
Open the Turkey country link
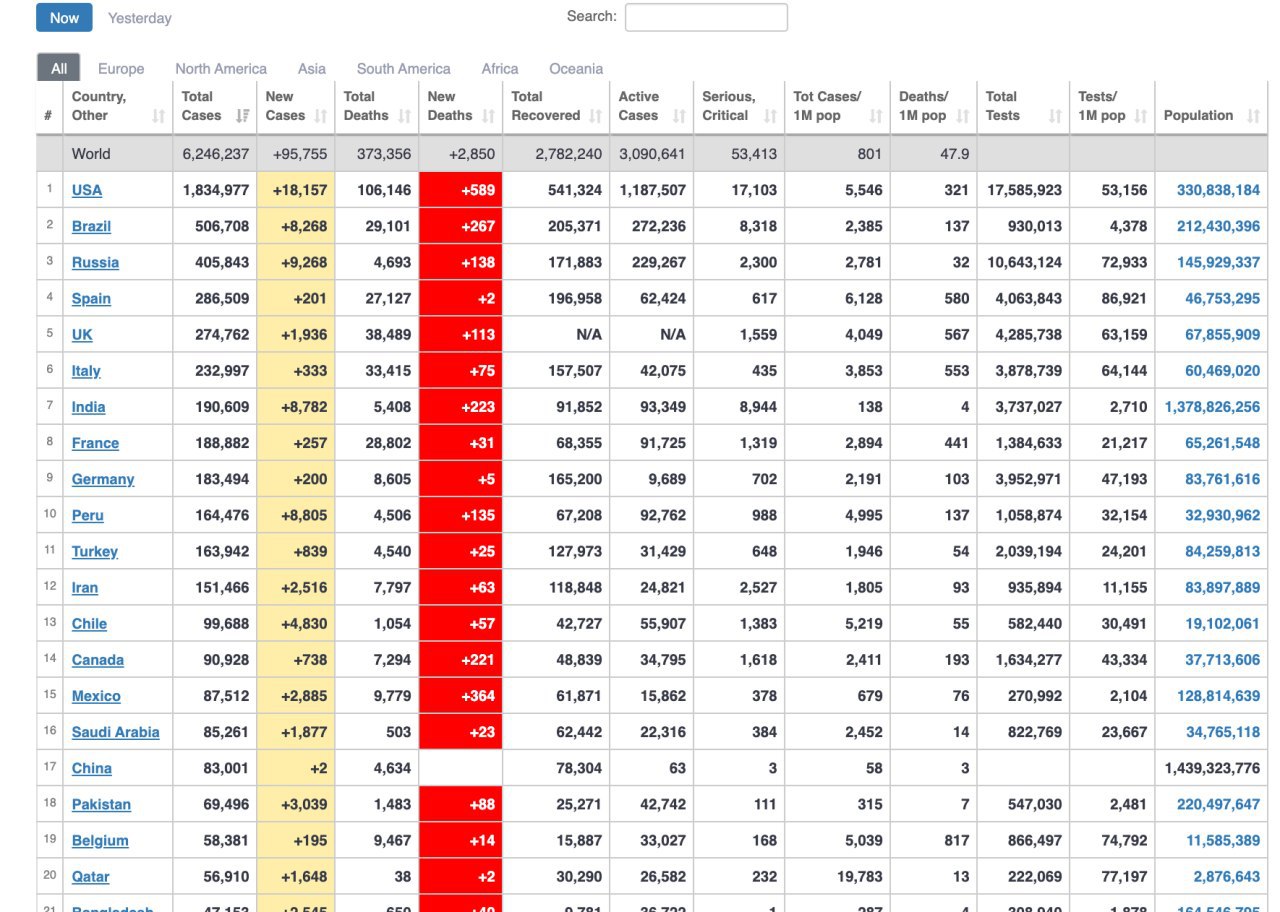pos(95,551)
